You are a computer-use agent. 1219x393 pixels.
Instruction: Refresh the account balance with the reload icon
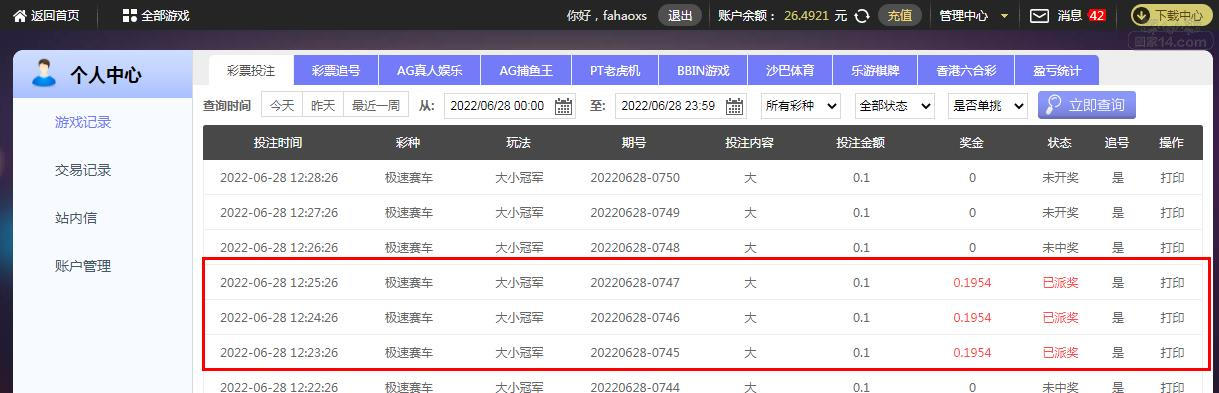tap(862, 16)
